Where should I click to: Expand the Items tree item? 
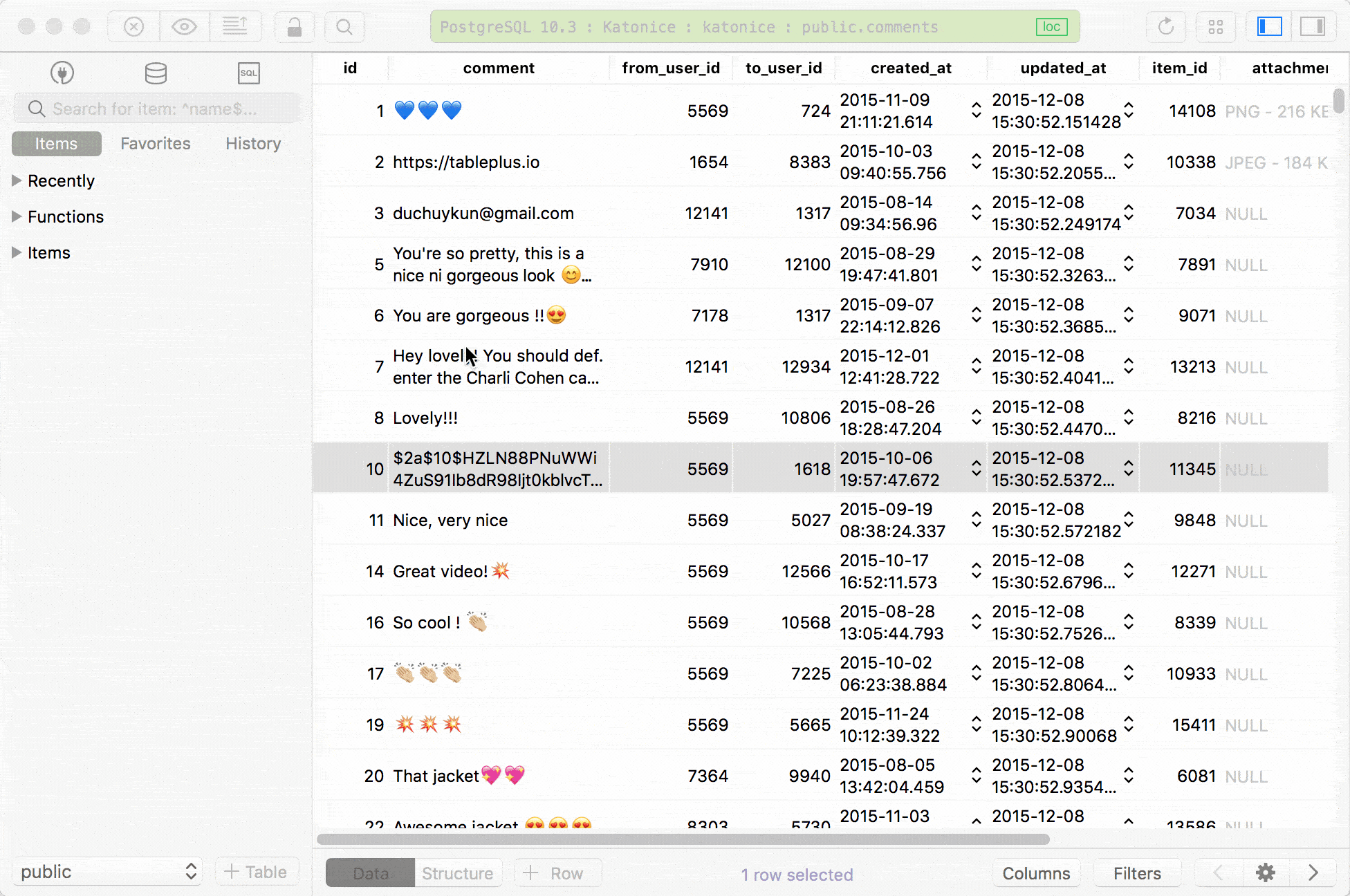[16, 253]
